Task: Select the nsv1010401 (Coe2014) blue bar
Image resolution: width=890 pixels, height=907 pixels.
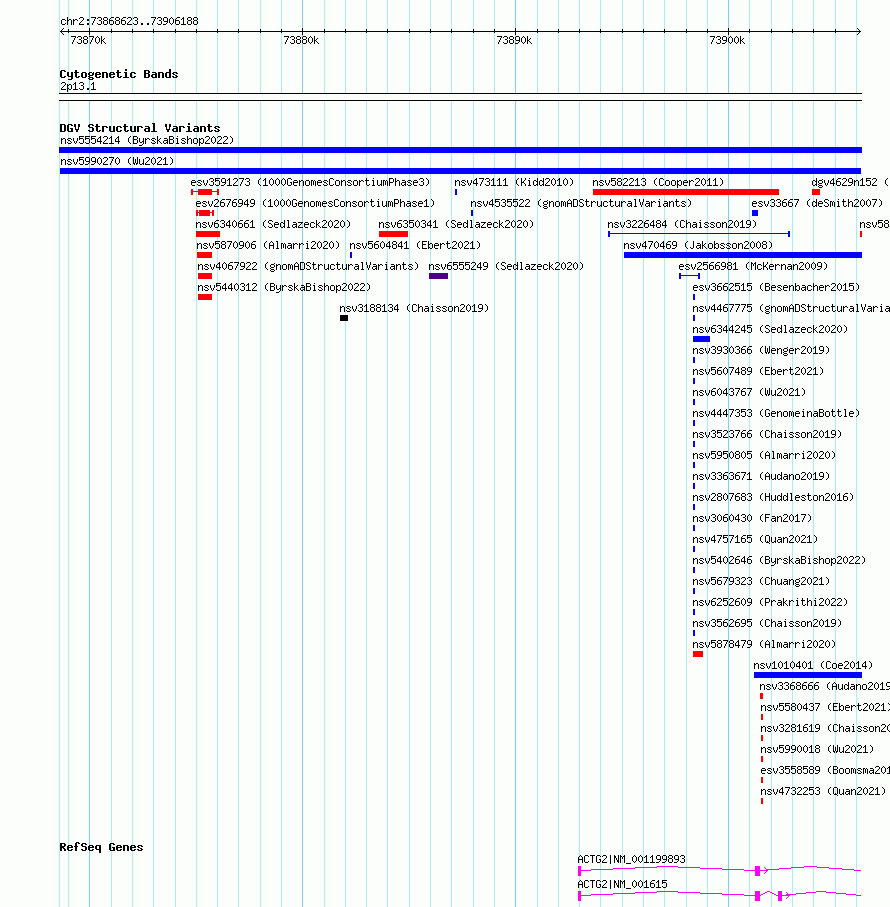Action: pyautogui.click(x=808, y=675)
